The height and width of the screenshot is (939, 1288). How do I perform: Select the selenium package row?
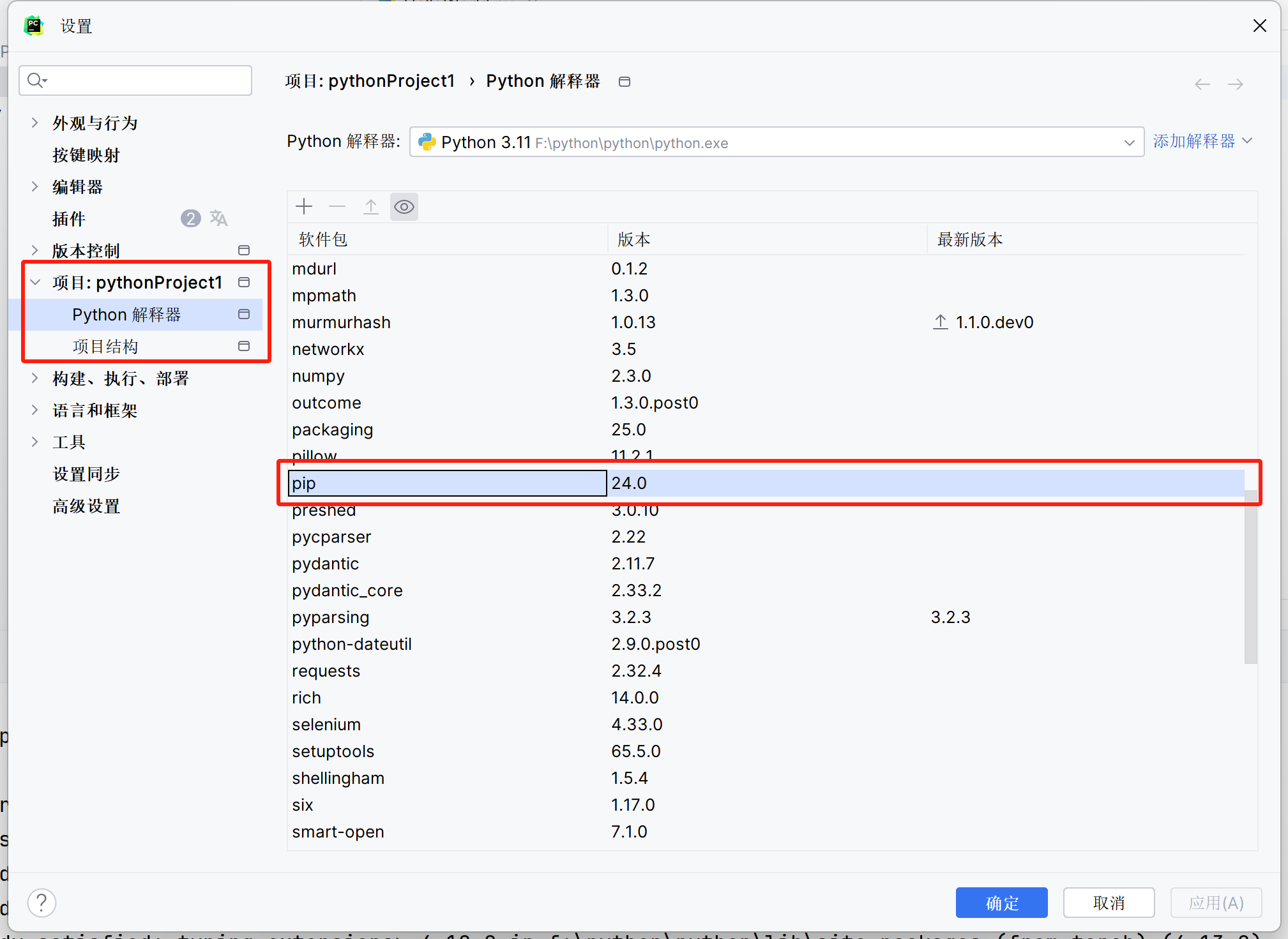[x=766, y=724]
